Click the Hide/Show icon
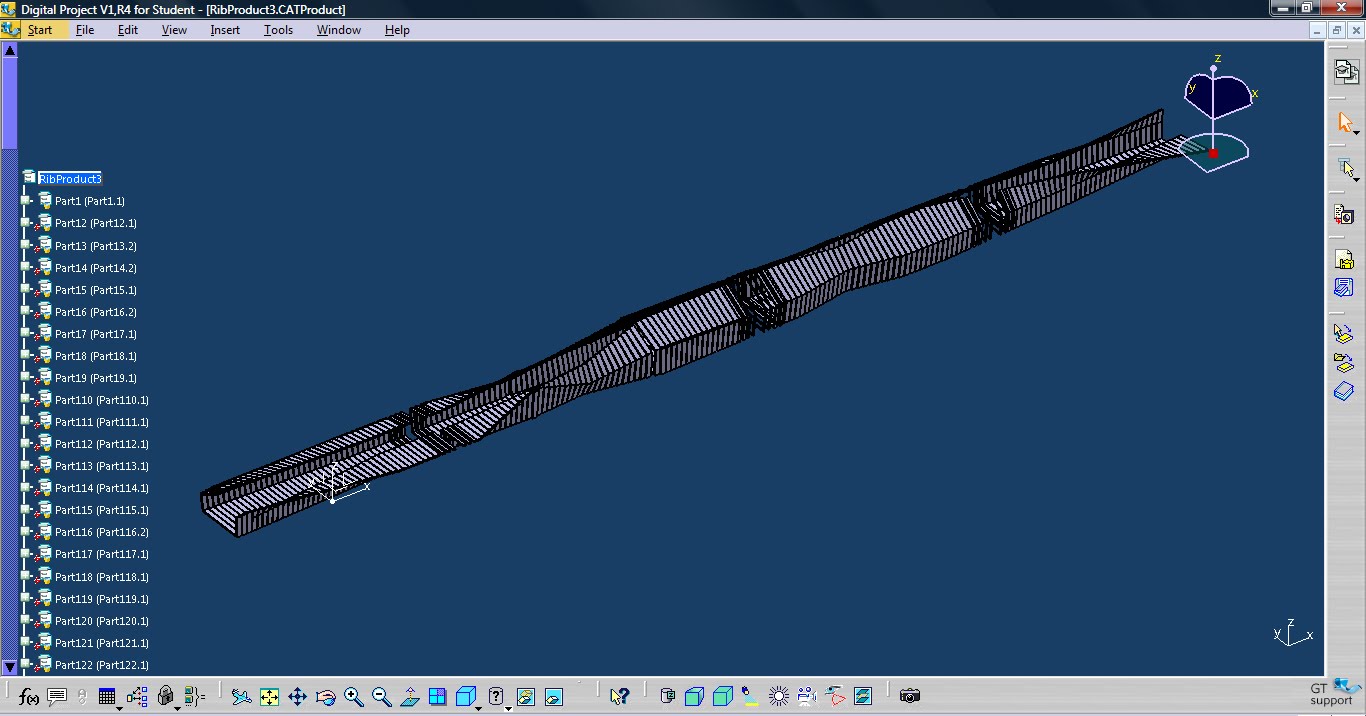1366x716 pixels. click(x=526, y=697)
